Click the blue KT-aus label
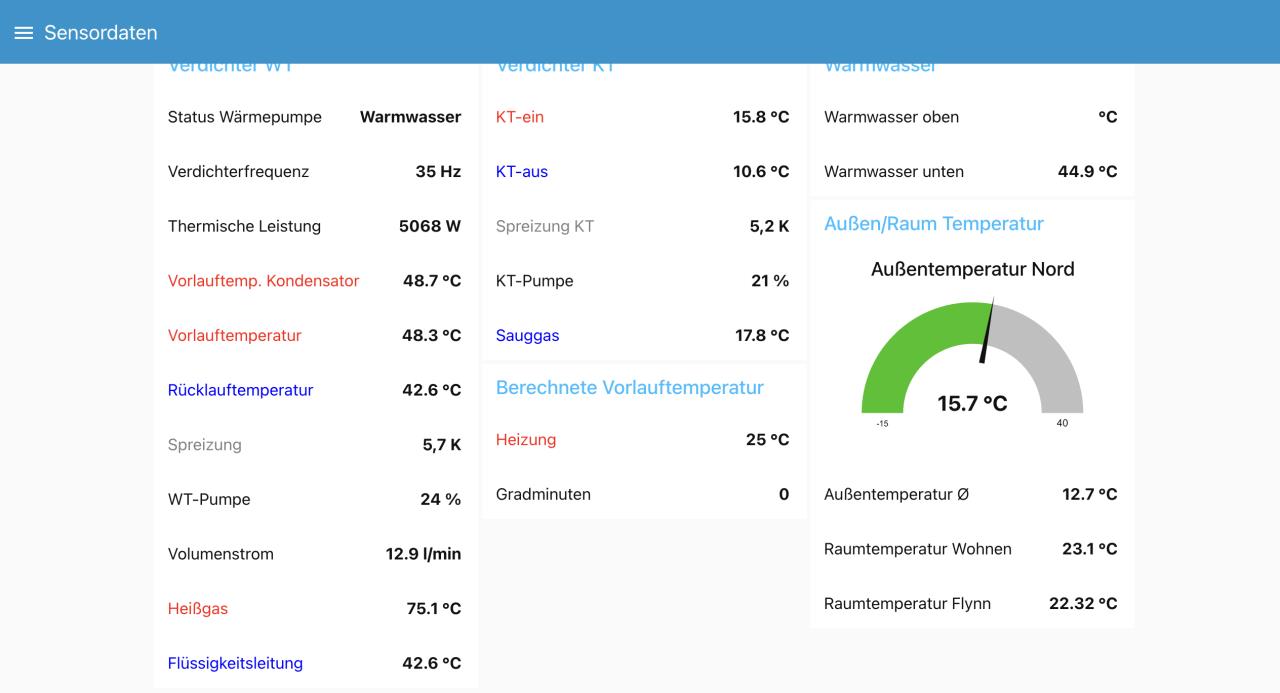The image size is (1280, 693). [521, 172]
